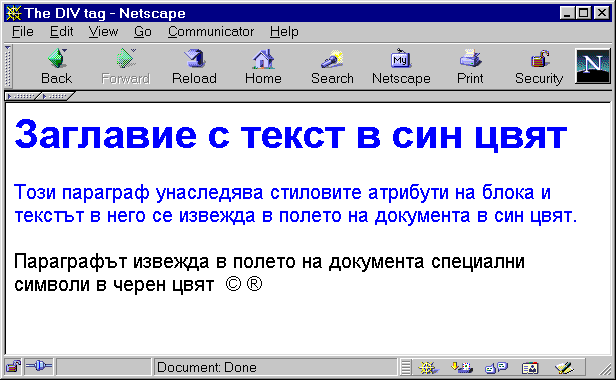The width and height of the screenshot is (616, 380).
Task: Click the padlock security icon in status bar
Action: pyautogui.click(x=13, y=367)
